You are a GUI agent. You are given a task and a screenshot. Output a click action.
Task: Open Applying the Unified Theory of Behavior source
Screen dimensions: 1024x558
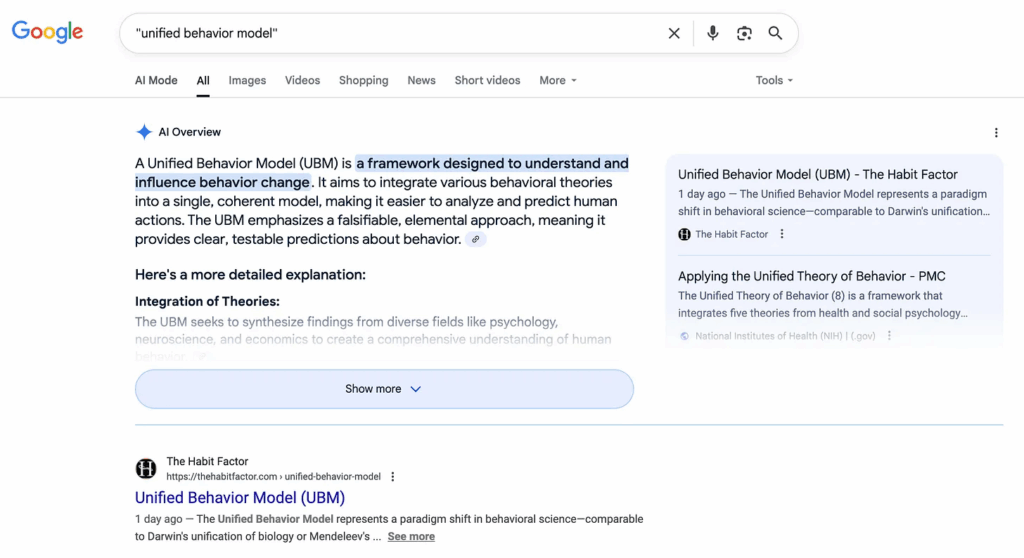(812, 276)
